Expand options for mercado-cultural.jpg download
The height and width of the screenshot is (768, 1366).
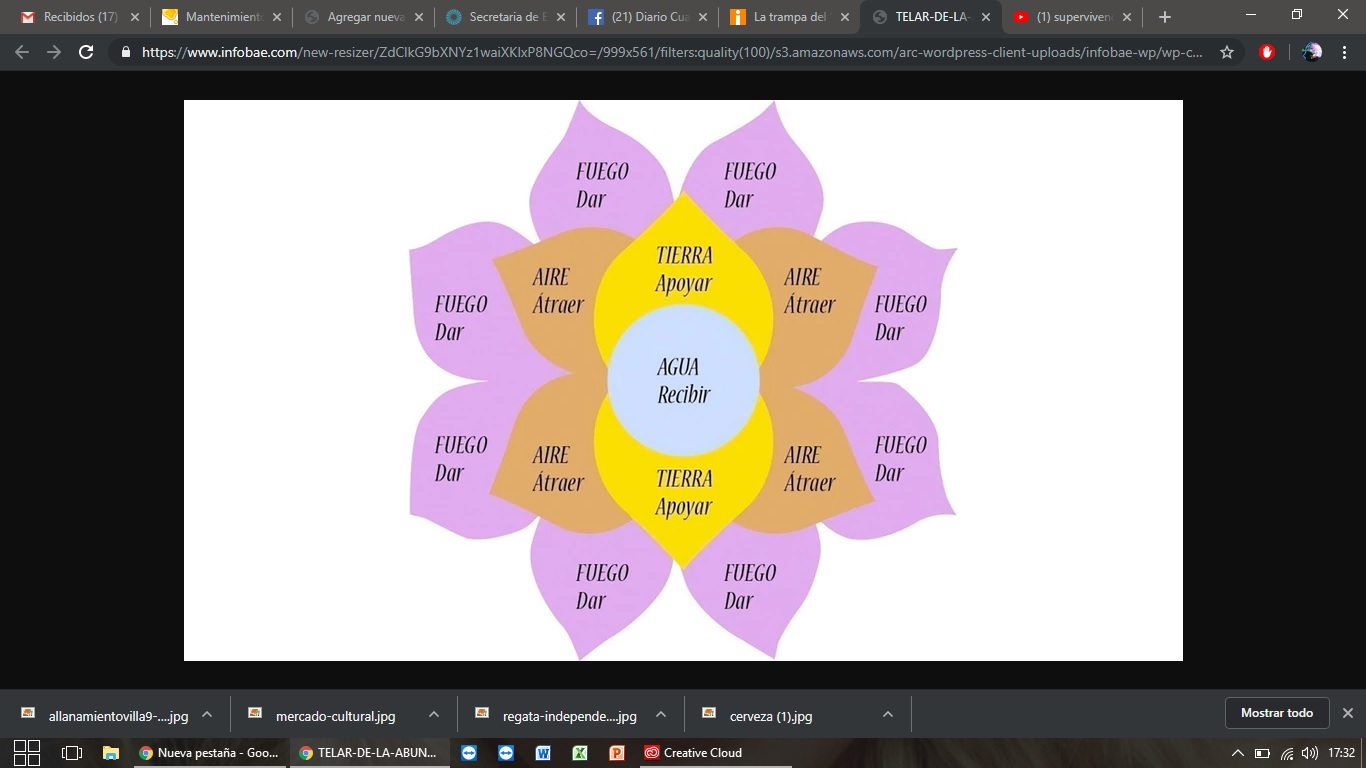tap(434, 714)
